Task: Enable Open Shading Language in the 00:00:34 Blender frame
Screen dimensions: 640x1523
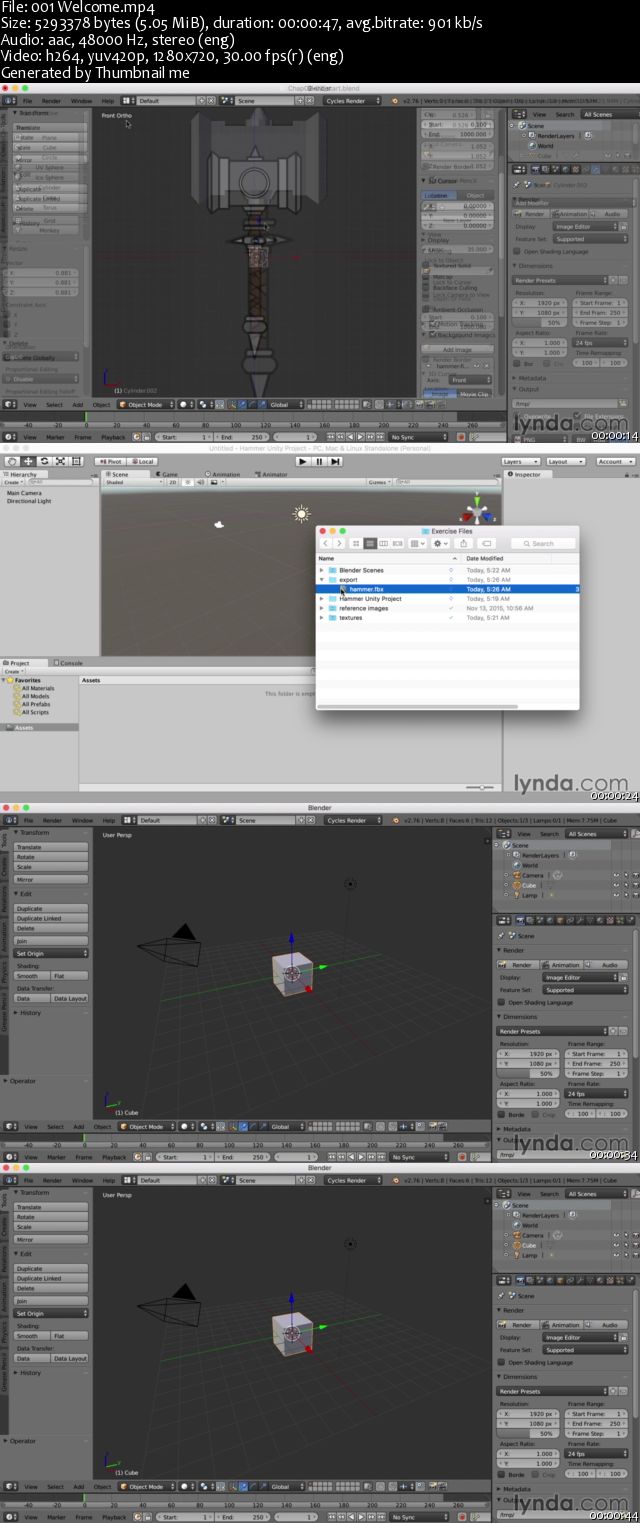Action: click(502, 1002)
